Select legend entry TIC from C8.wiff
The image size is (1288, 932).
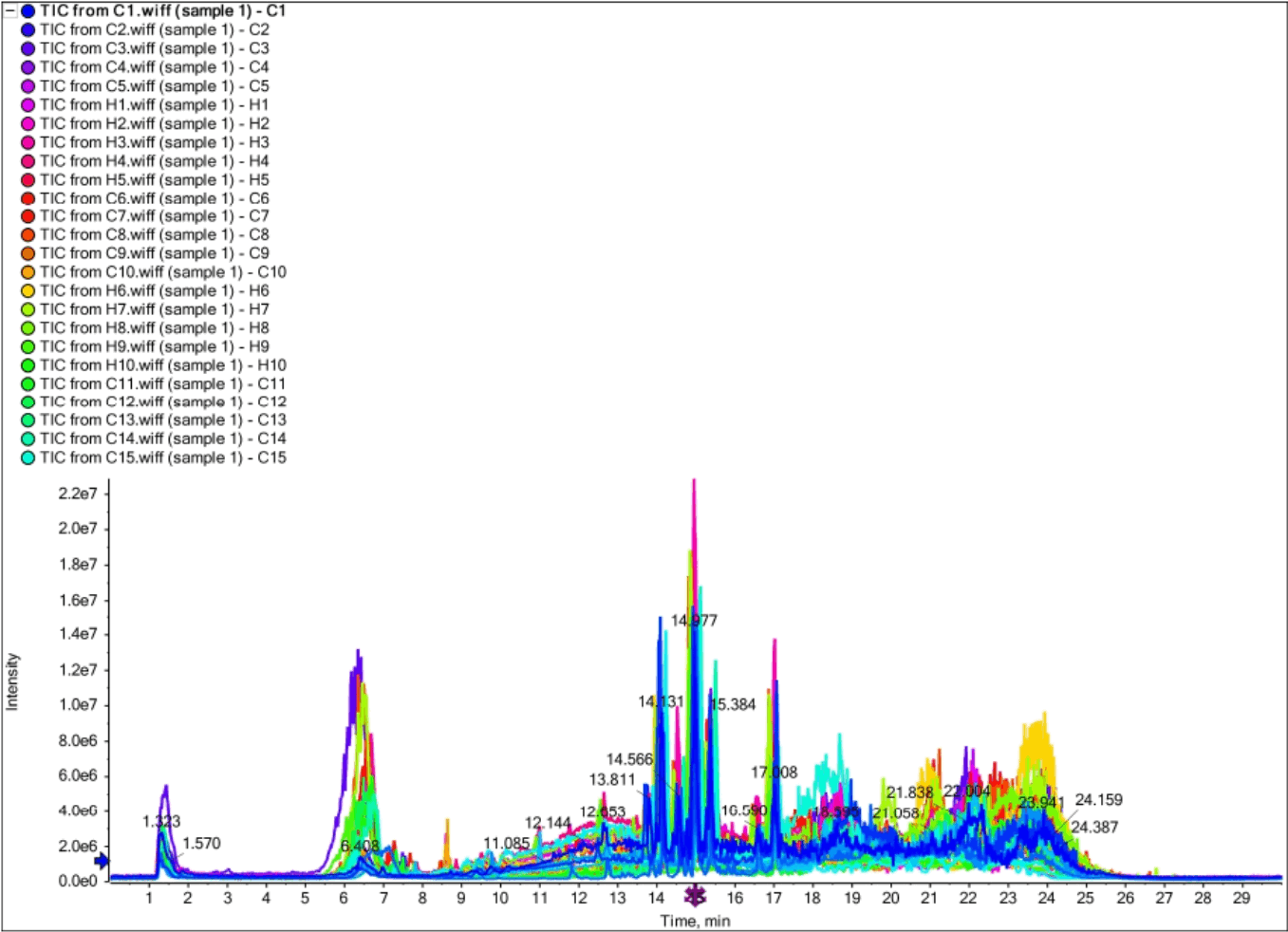(155, 234)
